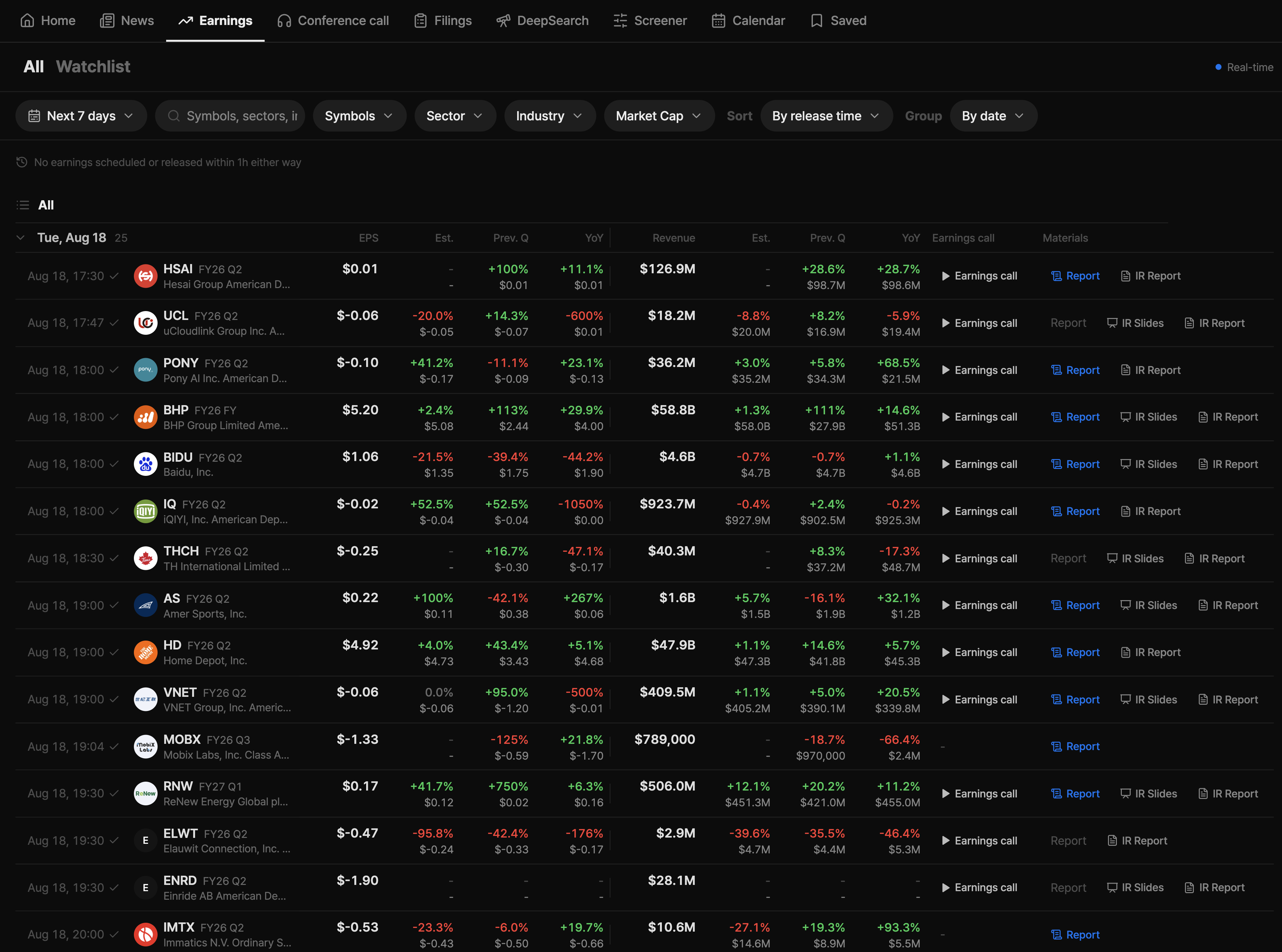Click the VNET Group logo icon
1282x952 pixels.
pos(145,699)
